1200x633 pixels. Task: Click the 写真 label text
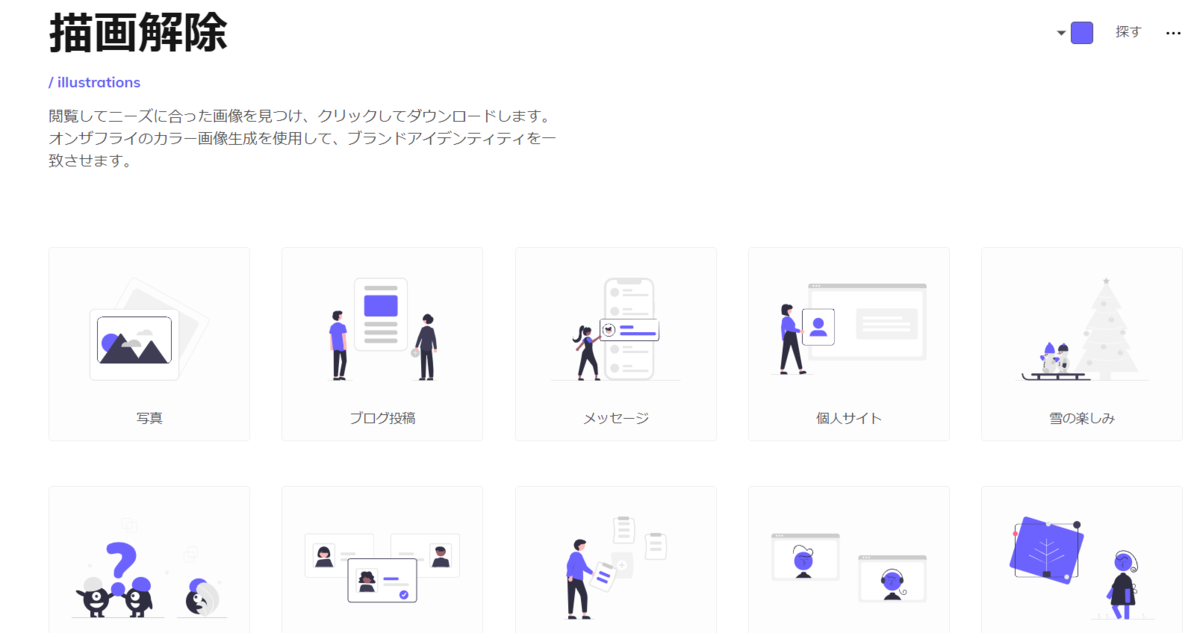click(149, 418)
